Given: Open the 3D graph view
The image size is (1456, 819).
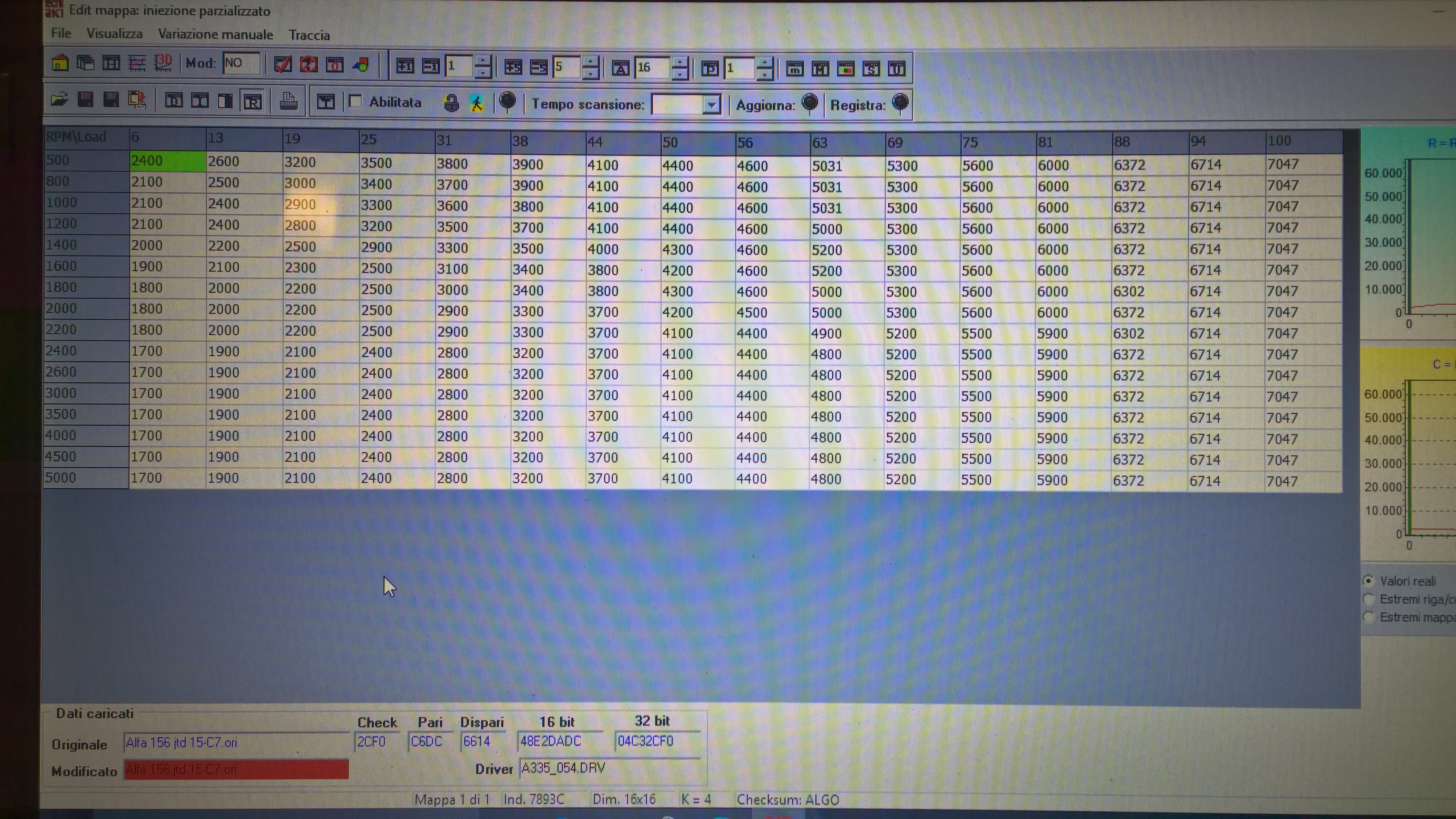Looking at the screenshot, I should (163, 63).
